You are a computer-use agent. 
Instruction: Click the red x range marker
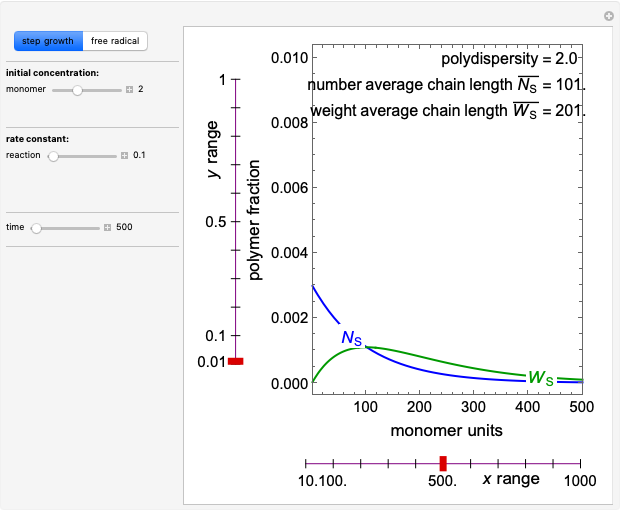[443, 462]
